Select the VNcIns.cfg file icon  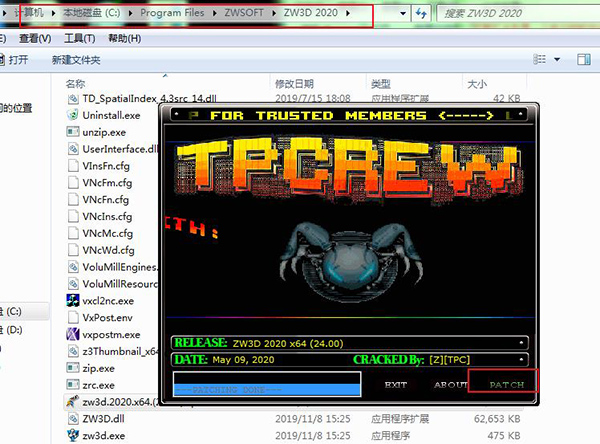73,216
